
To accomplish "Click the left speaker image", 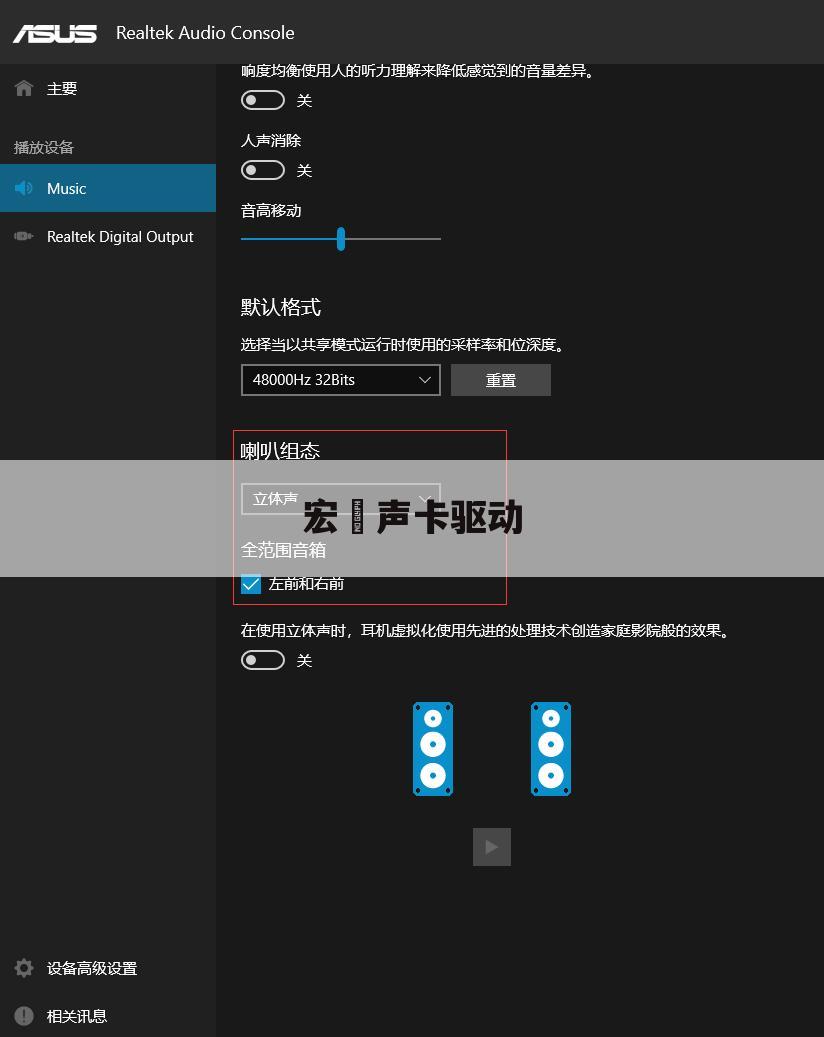I will [x=433, y=749].
